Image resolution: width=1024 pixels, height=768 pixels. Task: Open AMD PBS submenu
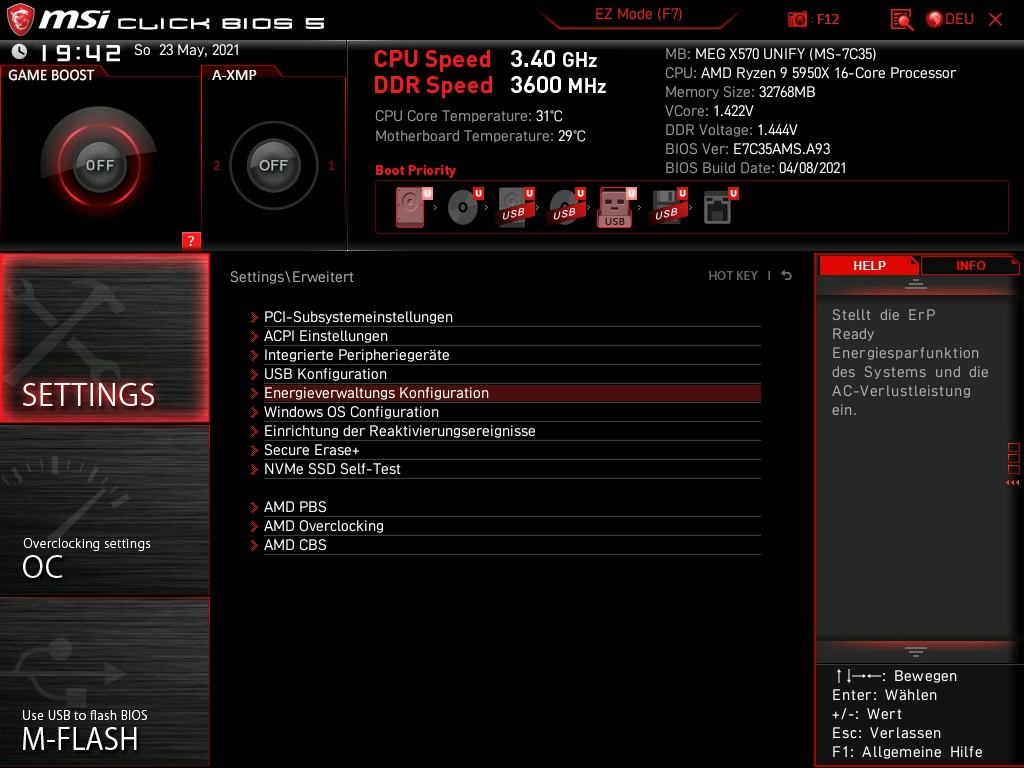coord(505,507)
